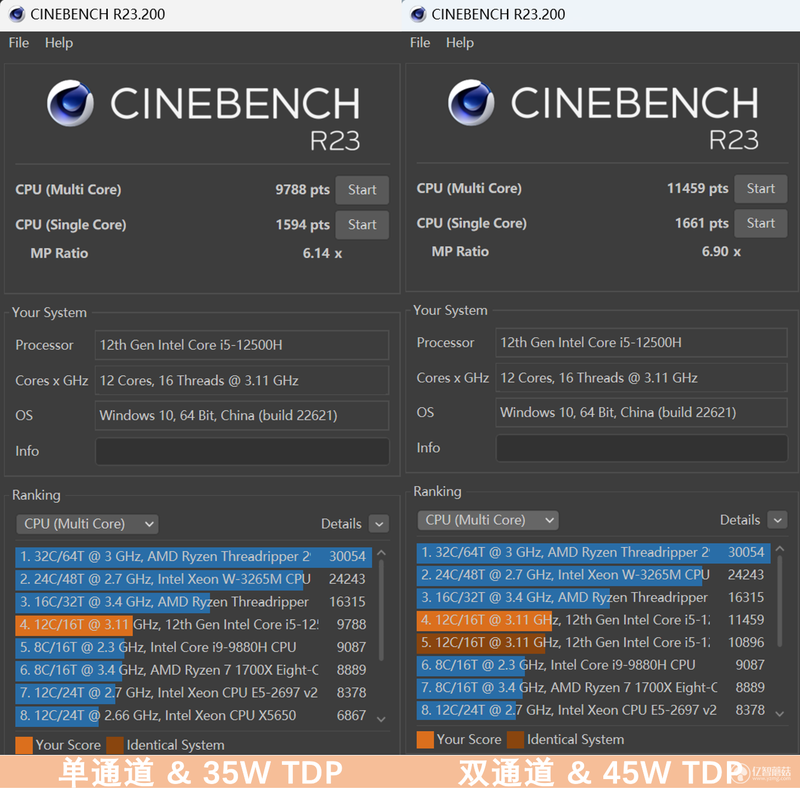This screenshot has height=789, width=800.
Task: Click the Cores x GHz field in the 35W TDP window
Action: (242, 381)
